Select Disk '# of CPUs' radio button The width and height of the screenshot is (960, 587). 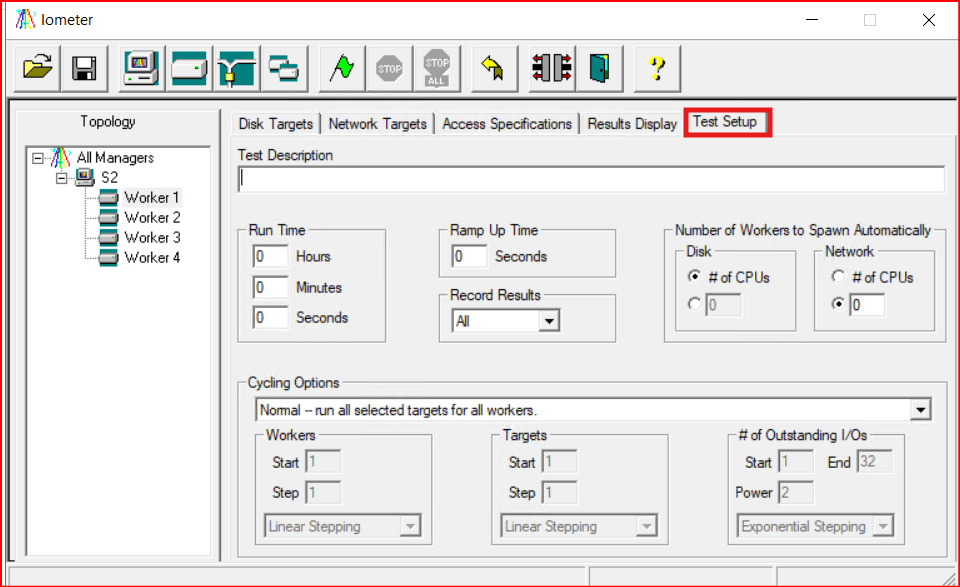click(x=694, y=277)
